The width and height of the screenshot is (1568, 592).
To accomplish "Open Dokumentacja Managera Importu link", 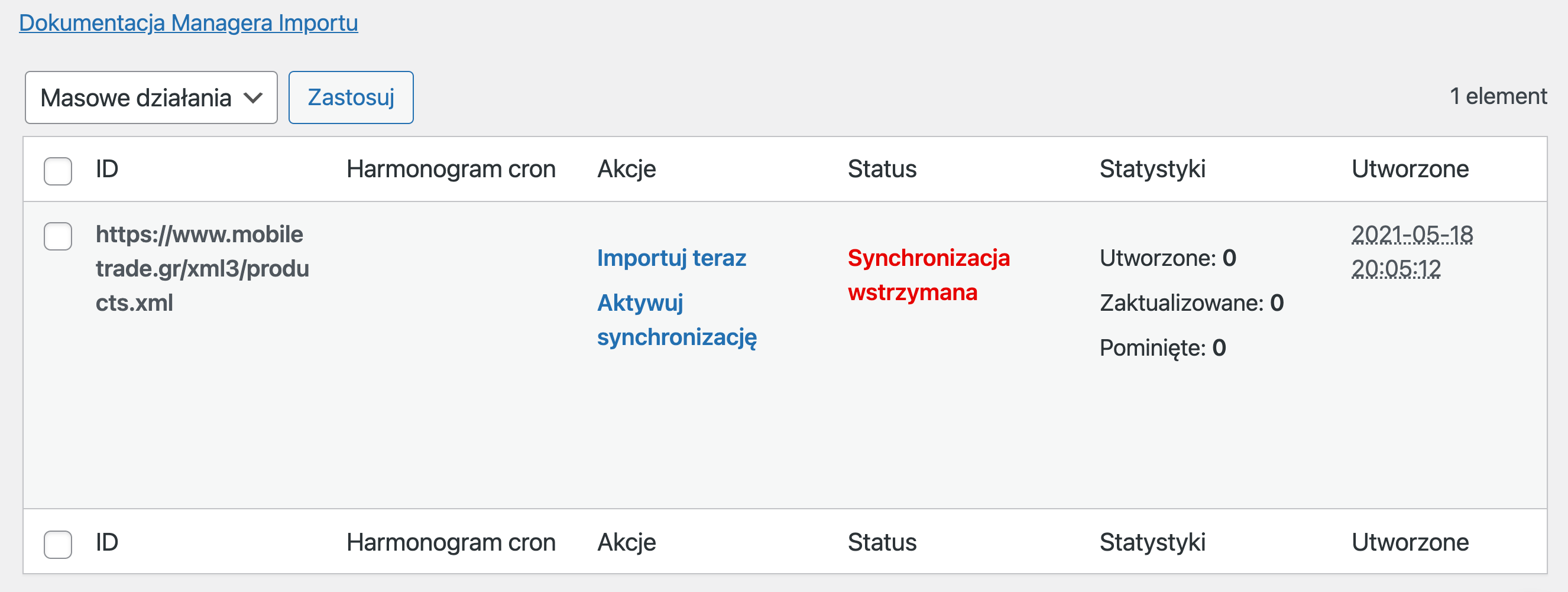I will pos(188,23).
